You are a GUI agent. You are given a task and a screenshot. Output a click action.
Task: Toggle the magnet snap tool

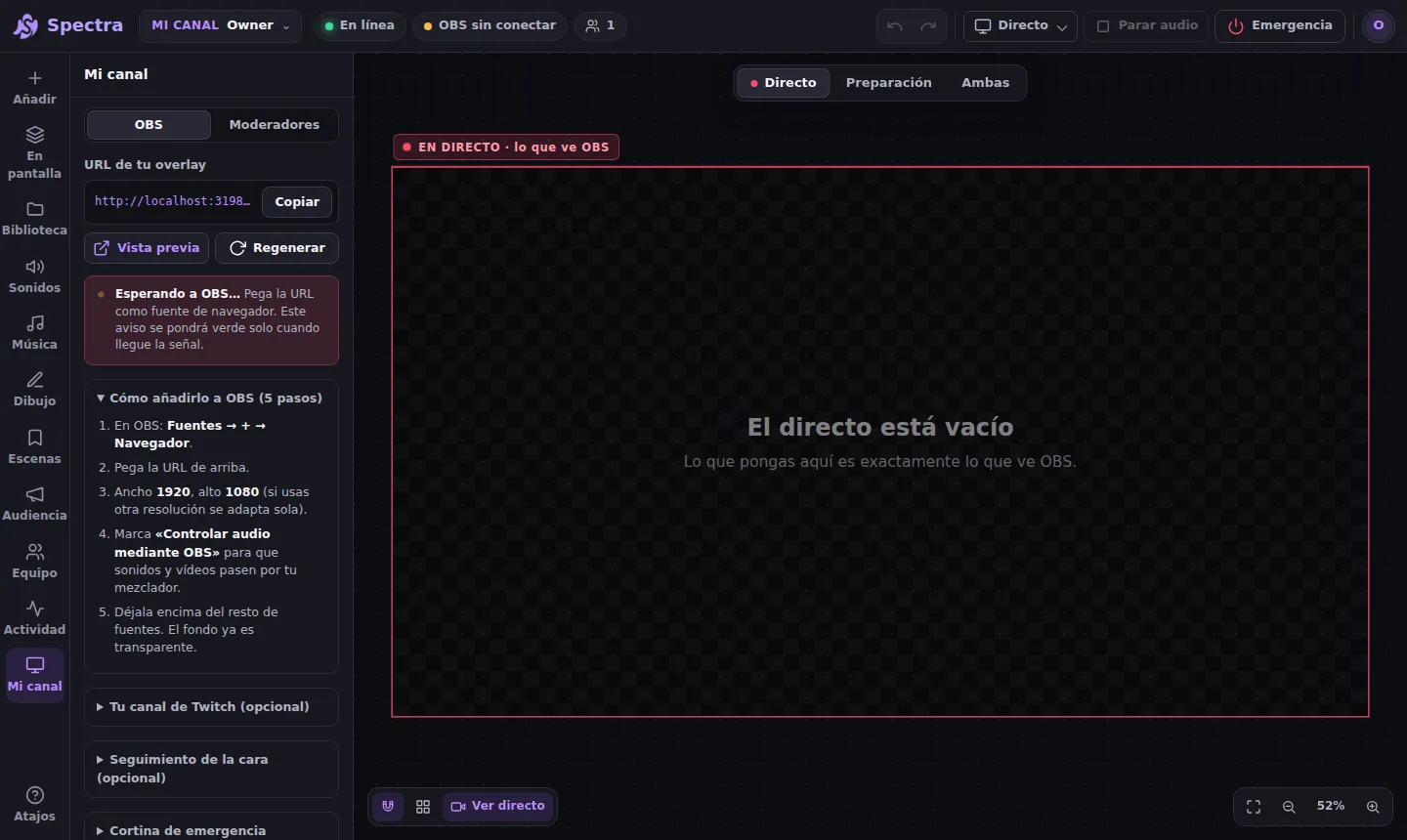[x=388, y=806]
